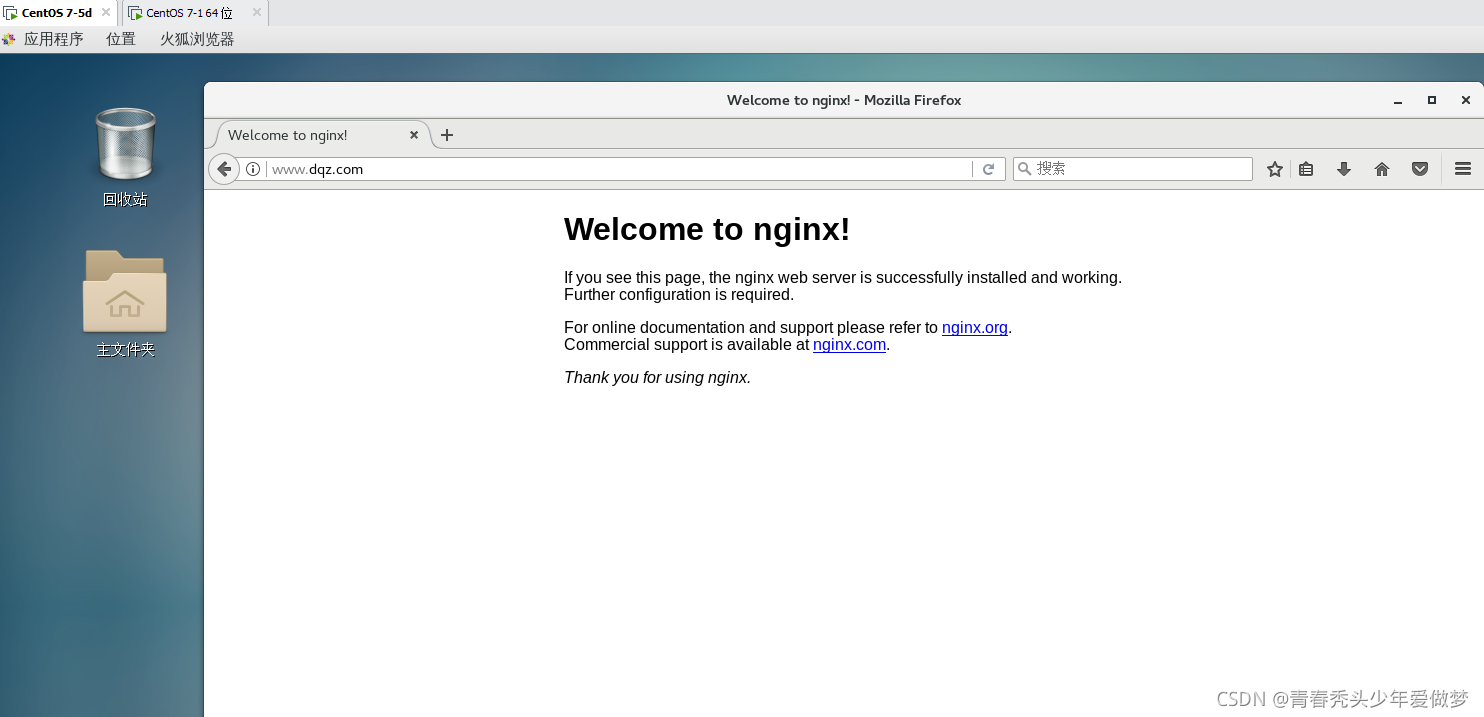Open the 位置 menu

pyautogui.click(x=121, y=39)
